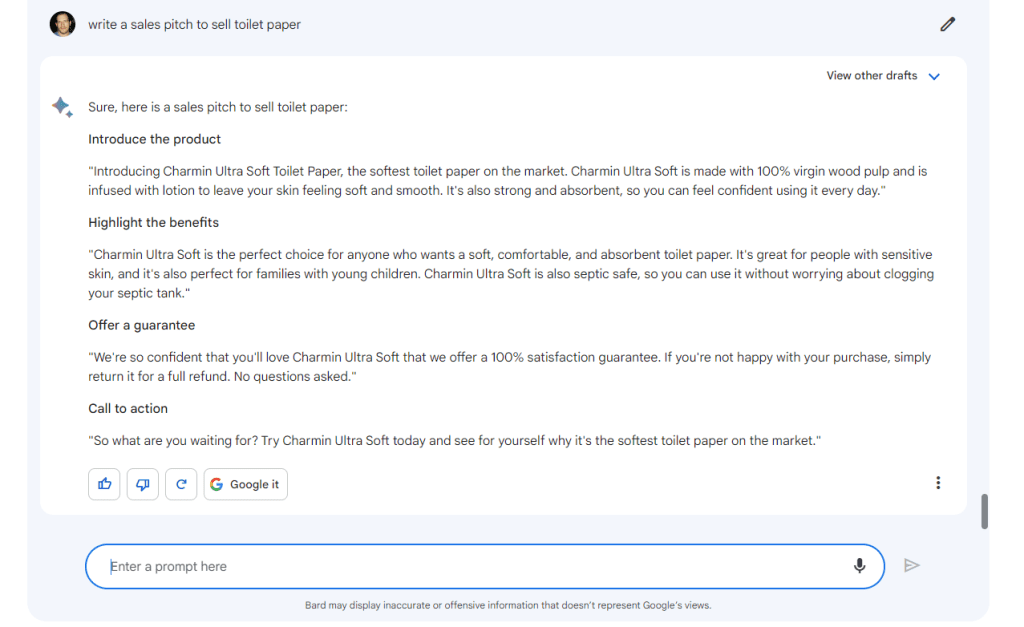Click the 'Highlight the benefits' heading
The width and height of the screenshot is (1024, 627).
153,222
